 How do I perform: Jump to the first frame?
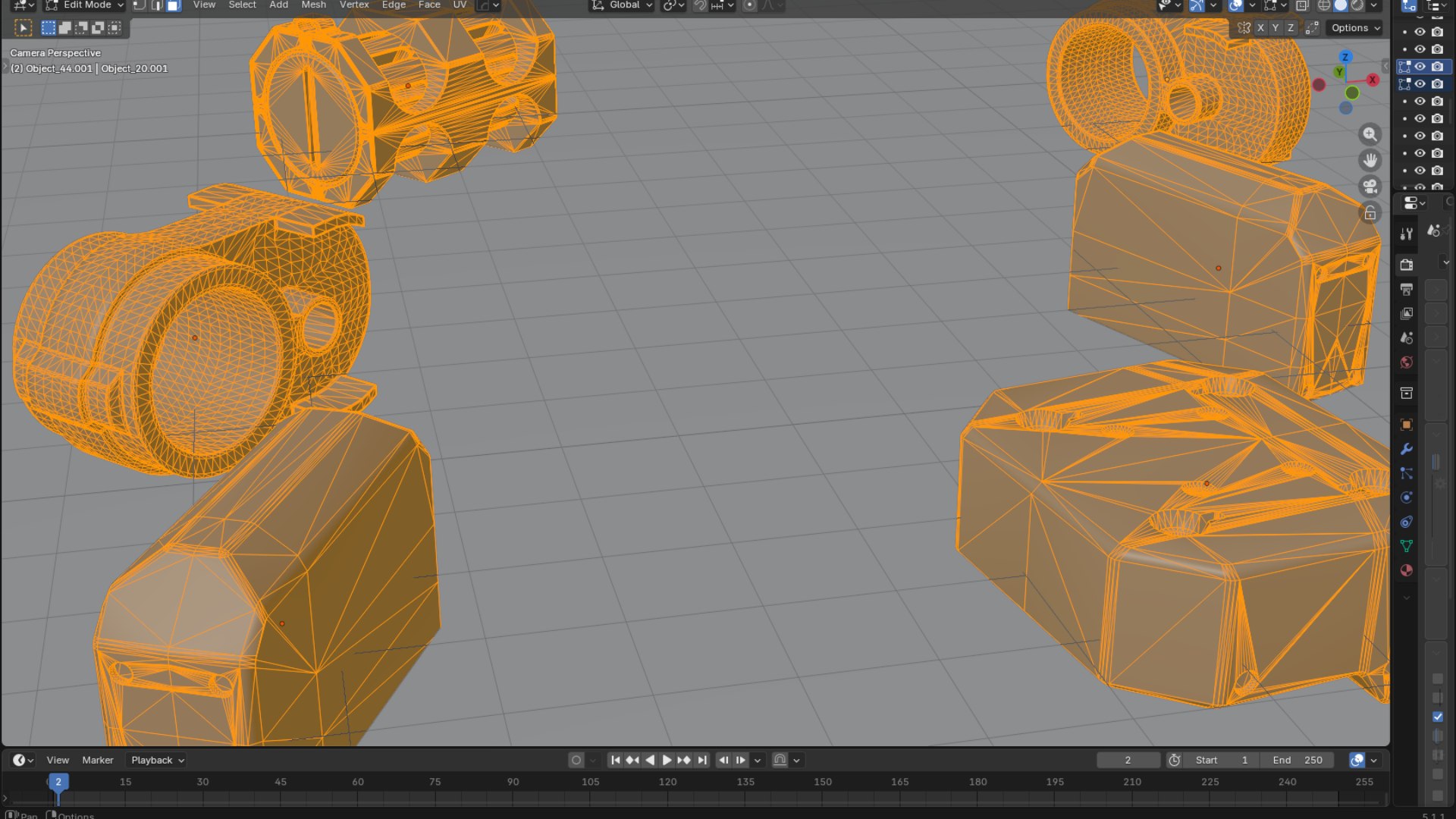616,760
